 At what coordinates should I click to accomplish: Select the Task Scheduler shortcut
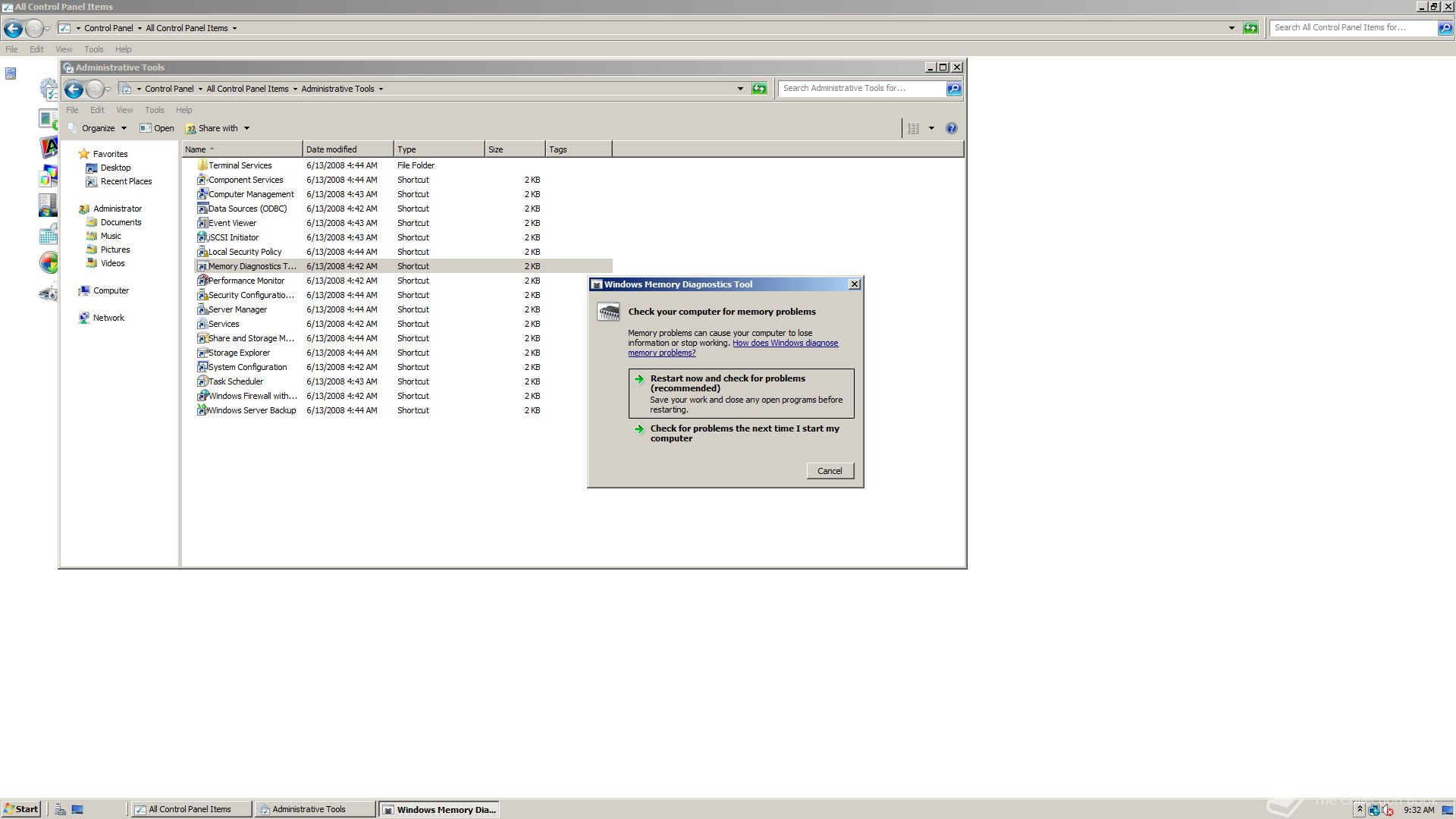[x=235, y=381]
